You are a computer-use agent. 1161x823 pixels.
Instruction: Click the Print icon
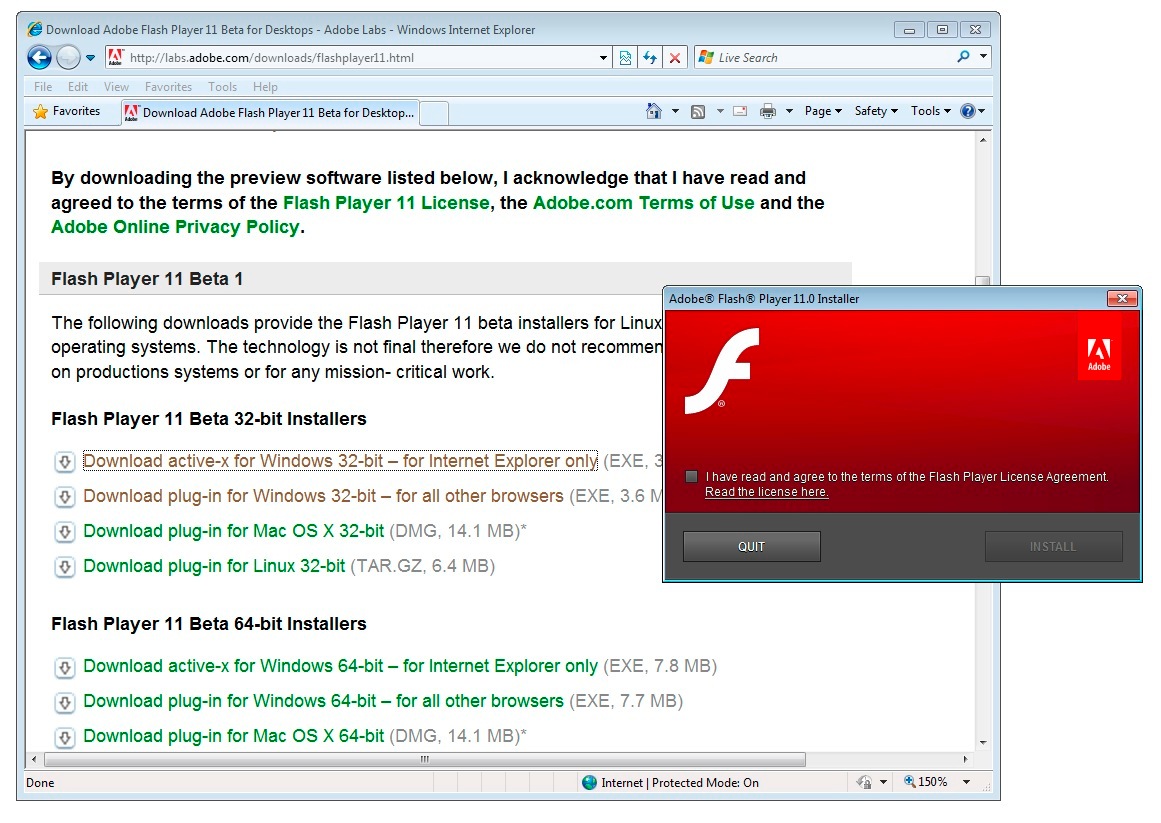[x=768, y=111]
